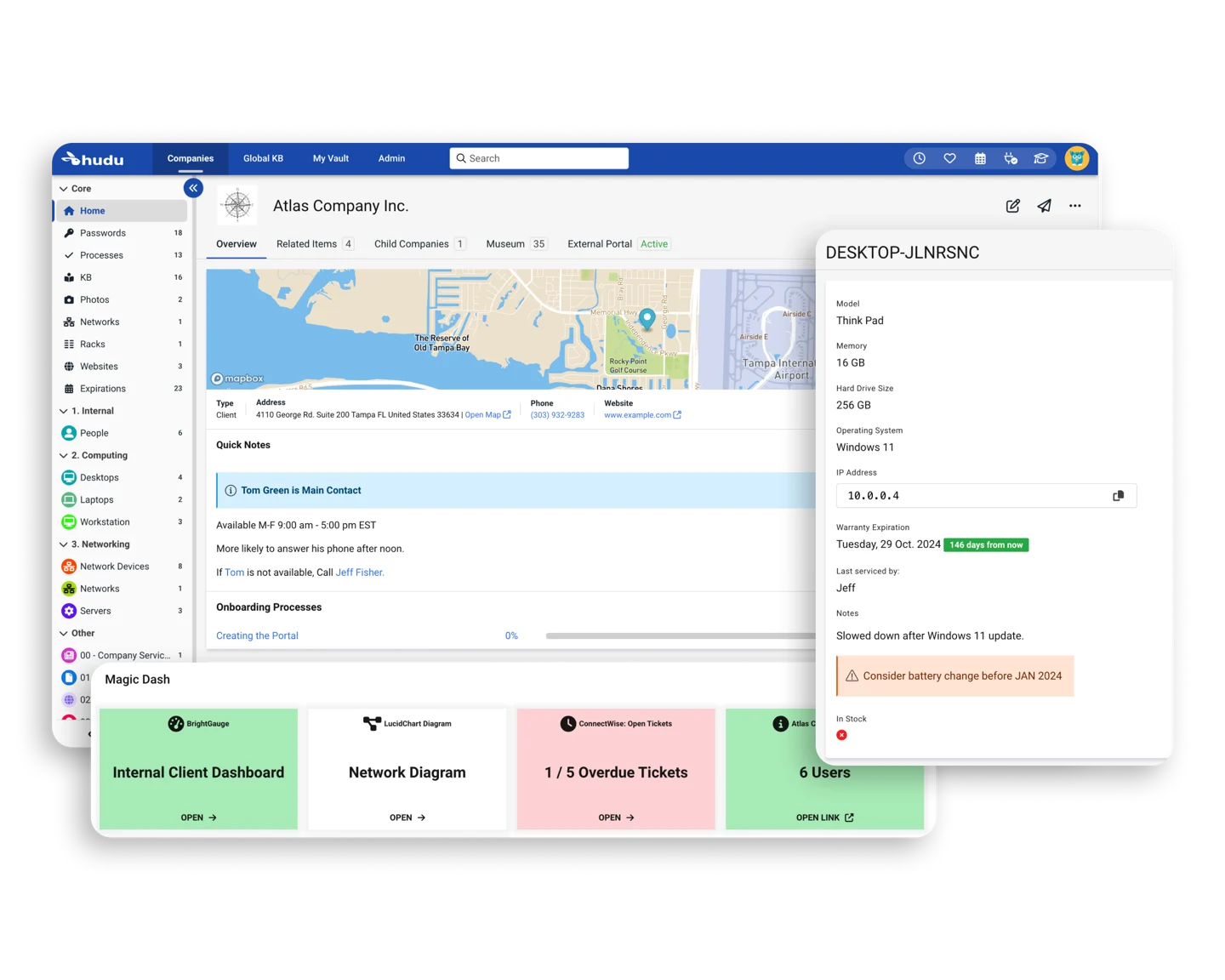The height and width of the screenshot is (980, 1225).
Task: Click the Search input field
Action: click(x=539, y=158)
